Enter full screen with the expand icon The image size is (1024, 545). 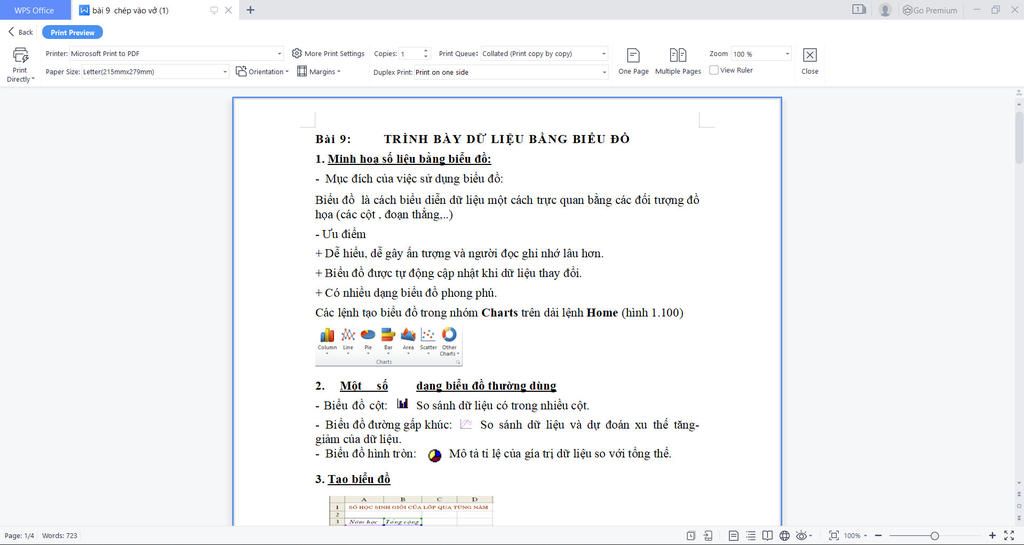1009,535
